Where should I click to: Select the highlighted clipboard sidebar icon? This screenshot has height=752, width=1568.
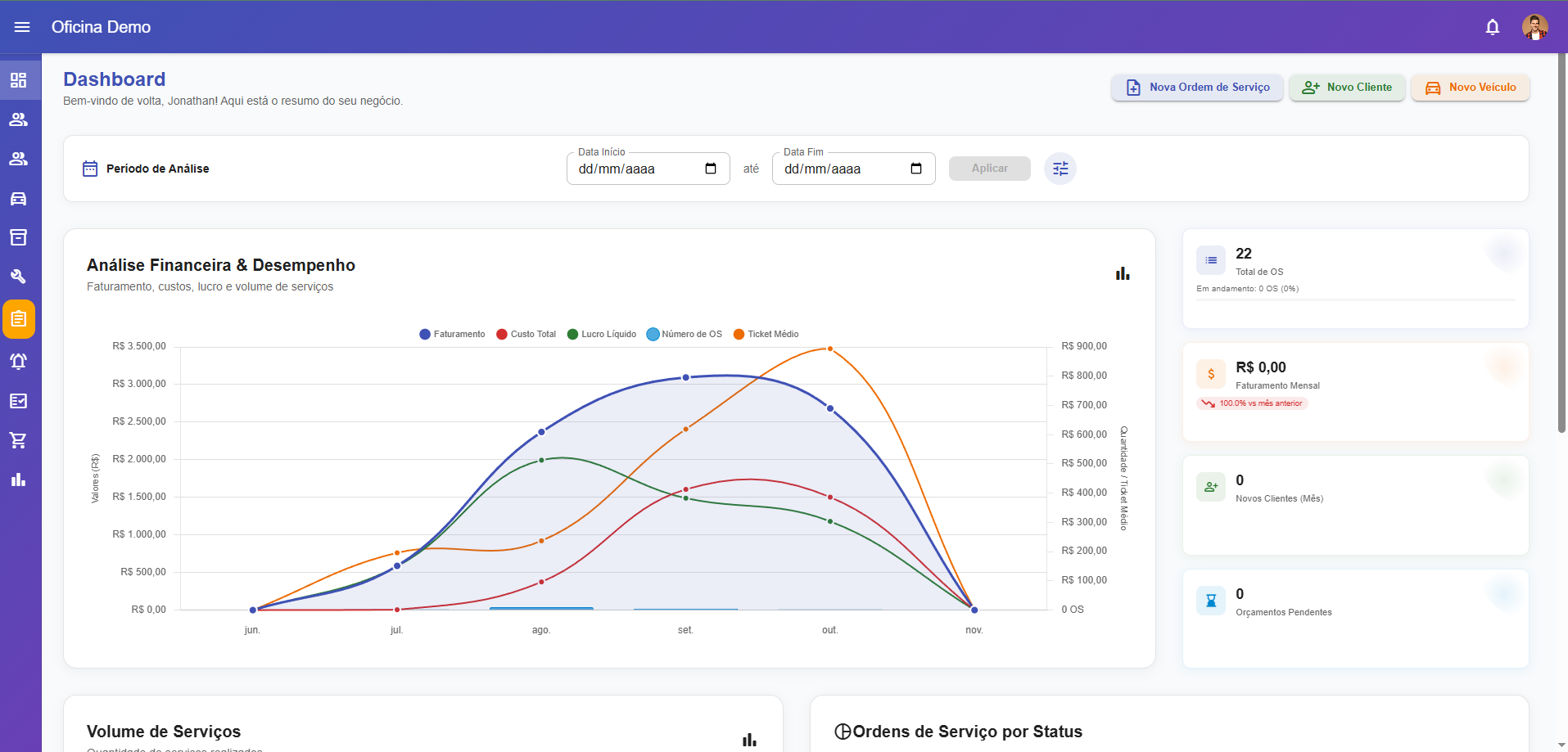[19, 319]
